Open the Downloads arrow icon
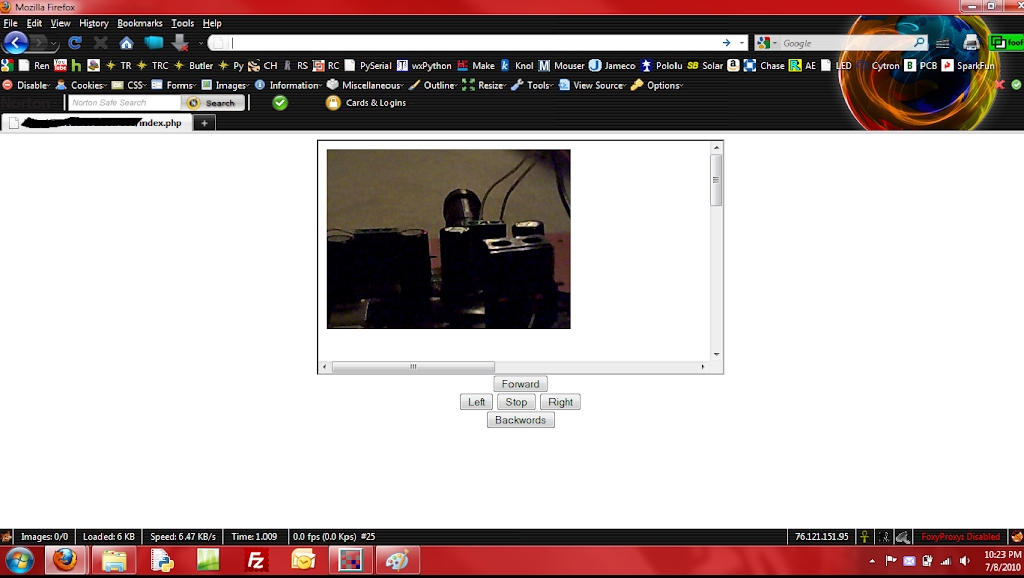 [180, 43]
